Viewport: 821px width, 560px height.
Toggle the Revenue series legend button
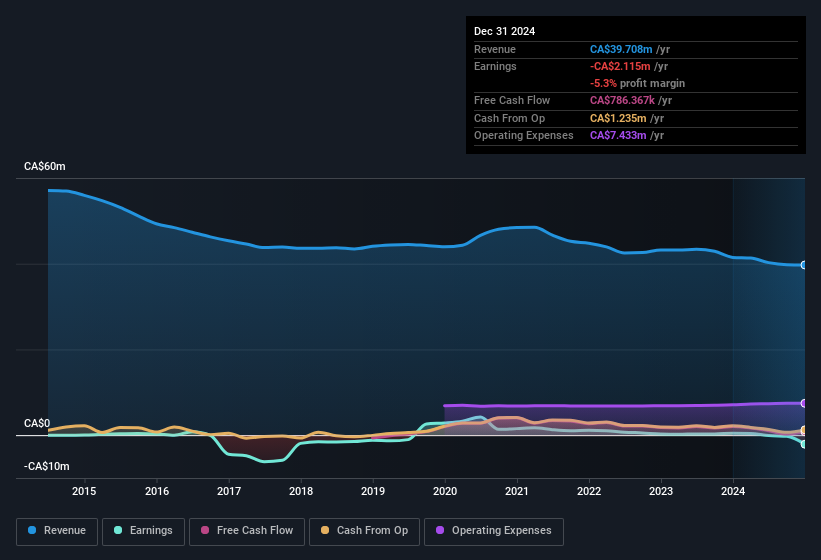pos(57,531)
